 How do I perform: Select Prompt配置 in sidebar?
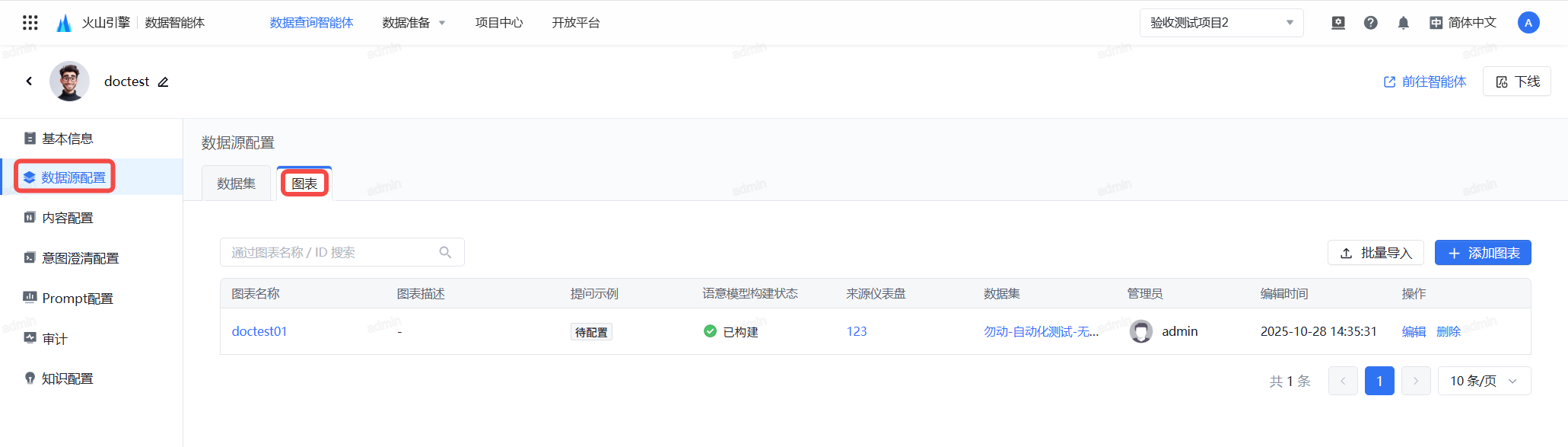click(91, 299)
